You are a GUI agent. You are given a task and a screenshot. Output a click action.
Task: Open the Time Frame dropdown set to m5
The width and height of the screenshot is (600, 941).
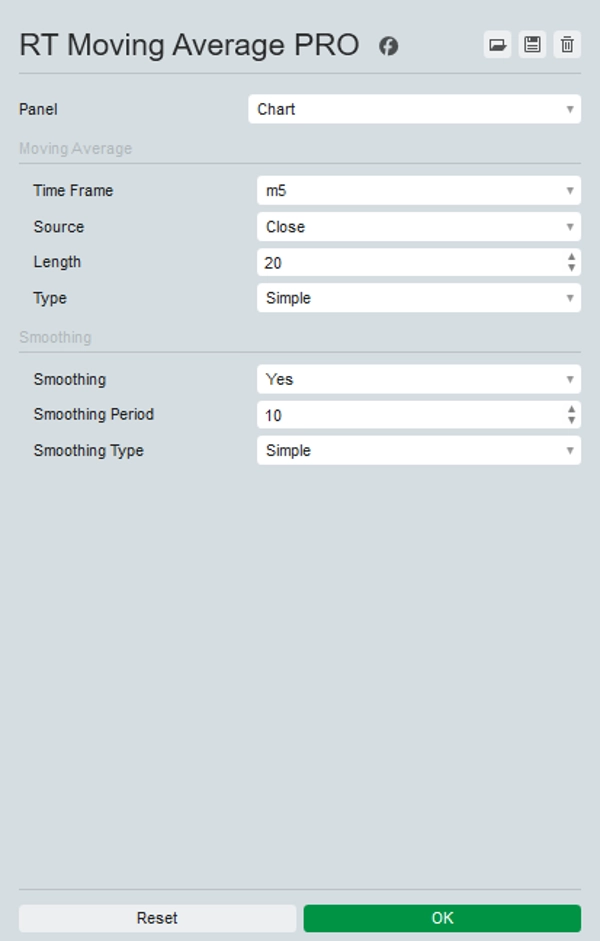[x=417, y=190]
